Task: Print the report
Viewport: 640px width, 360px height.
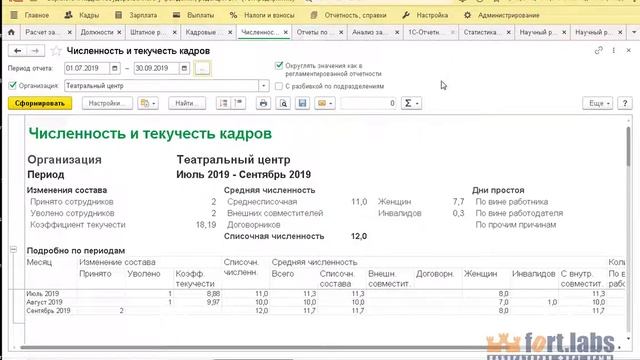Action: point(263,103)
